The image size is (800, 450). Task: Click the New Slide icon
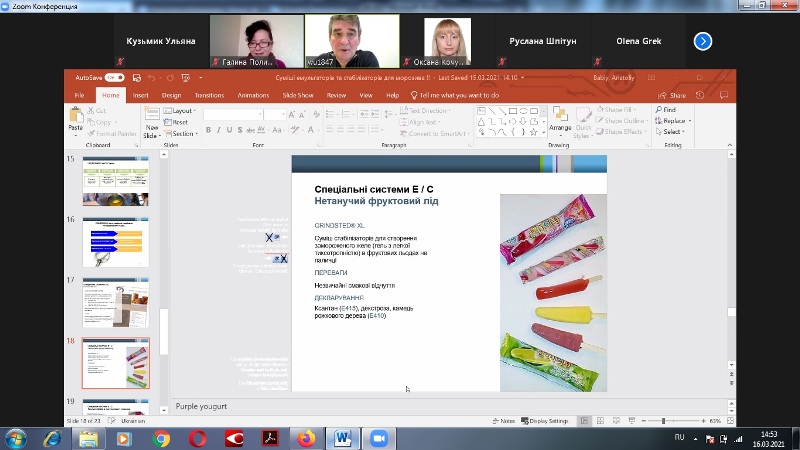[x=152, y=115]
